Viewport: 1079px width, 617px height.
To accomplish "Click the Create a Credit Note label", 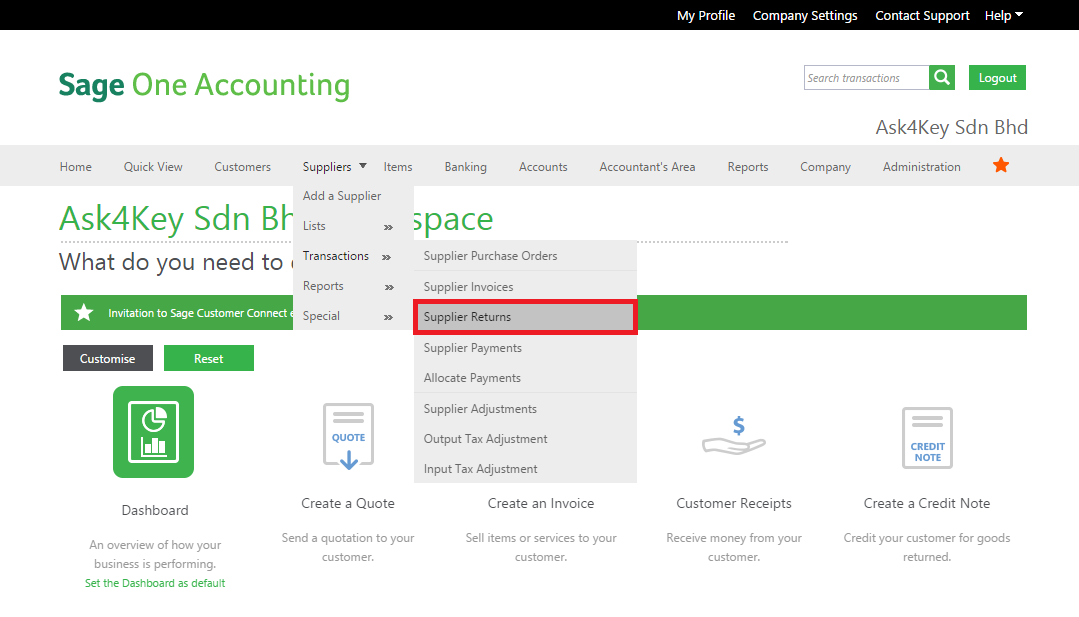I will click(927, 503).
